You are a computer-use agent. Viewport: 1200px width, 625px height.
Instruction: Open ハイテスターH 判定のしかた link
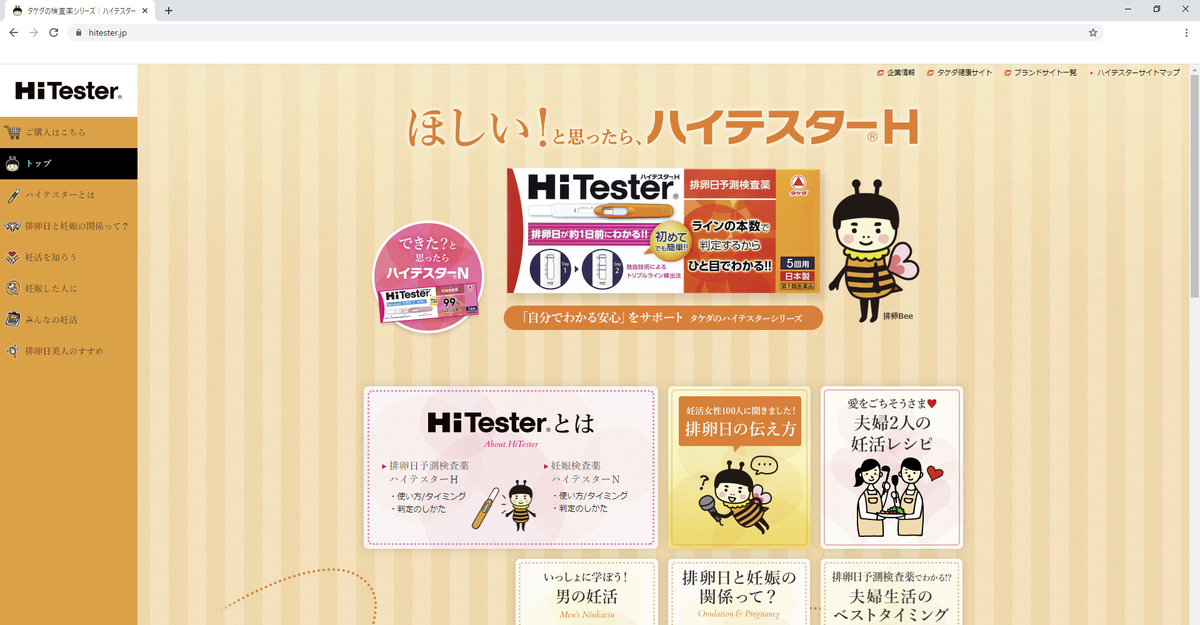coord(420,508)
